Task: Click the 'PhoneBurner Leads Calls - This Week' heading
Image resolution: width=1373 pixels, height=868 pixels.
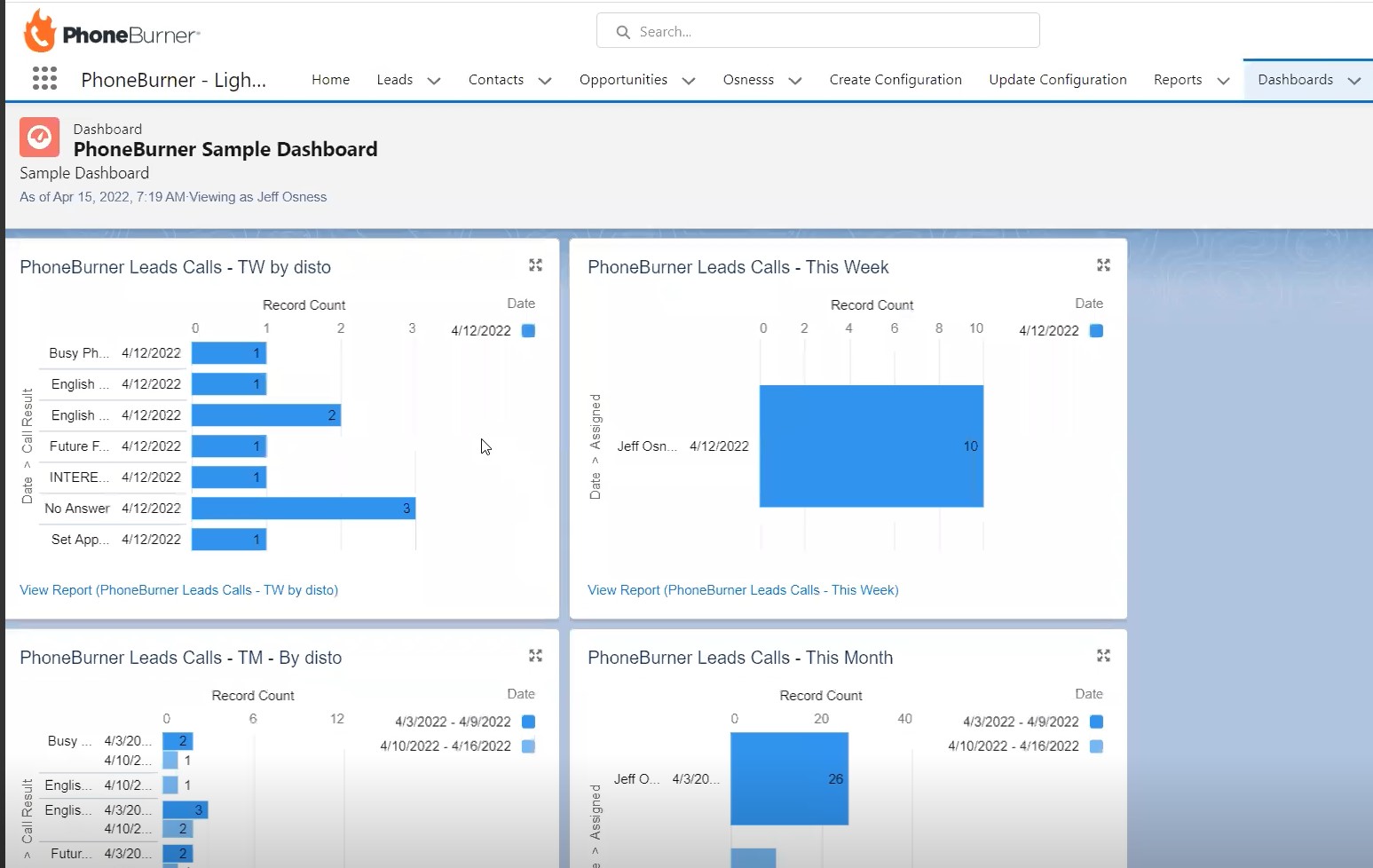Action: (x=738, y=267)
